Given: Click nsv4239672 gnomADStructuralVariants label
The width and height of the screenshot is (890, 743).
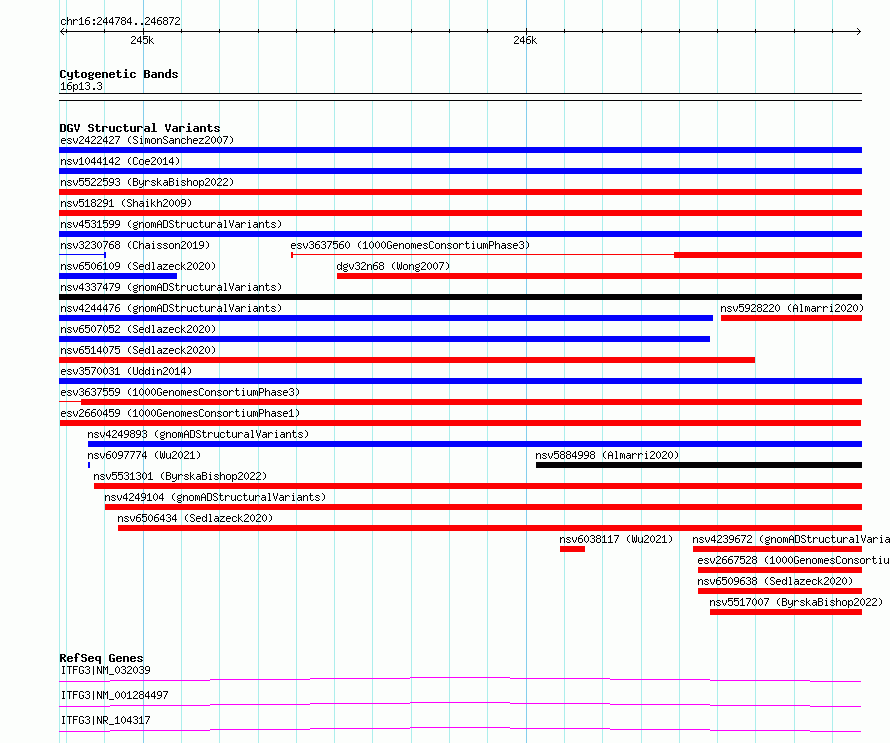Looking at the screenshot, I should point(791,539).
